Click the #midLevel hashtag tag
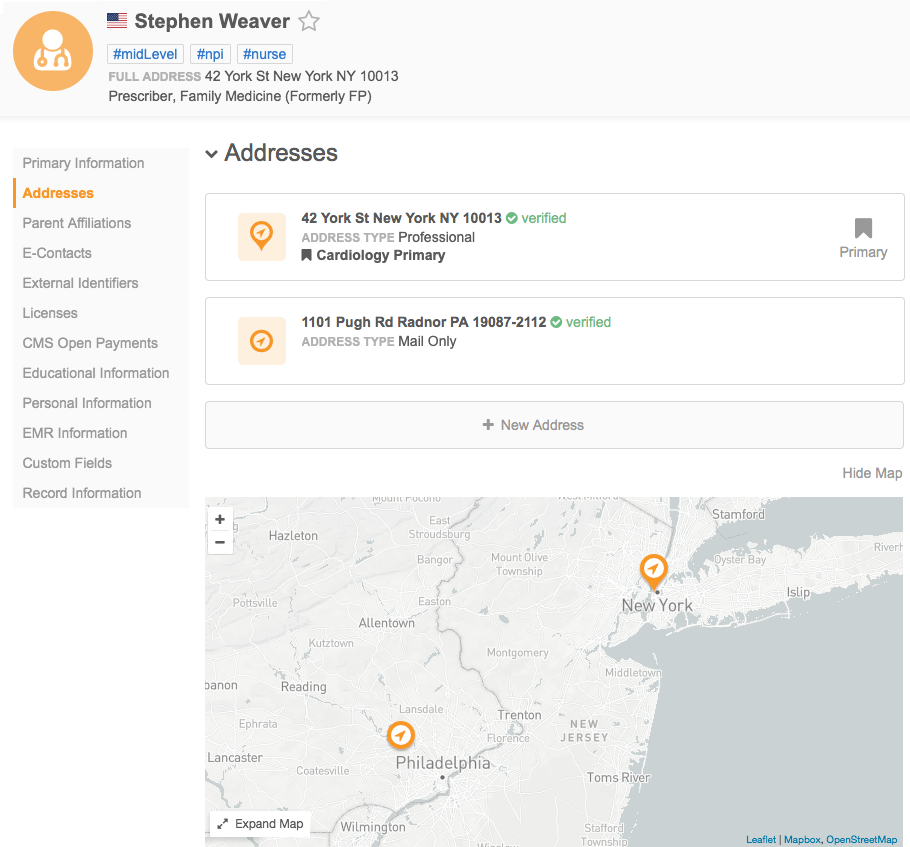This screenshot has width=910, height=847. click(x=146, y=54)
